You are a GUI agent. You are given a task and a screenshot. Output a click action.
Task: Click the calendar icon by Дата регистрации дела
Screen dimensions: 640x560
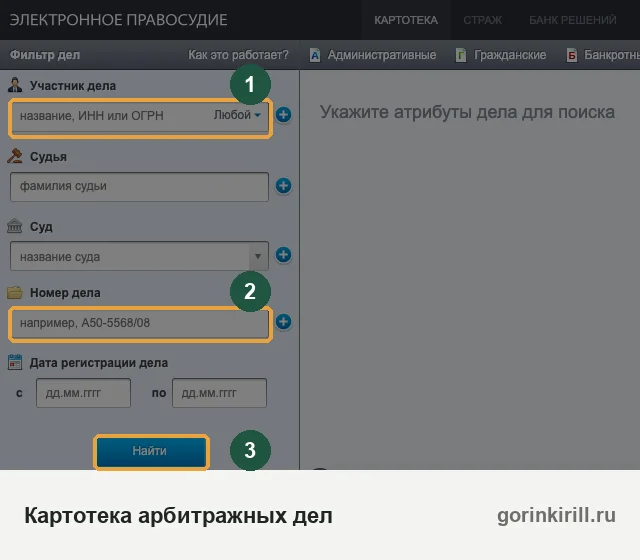[x=15, y=362]
